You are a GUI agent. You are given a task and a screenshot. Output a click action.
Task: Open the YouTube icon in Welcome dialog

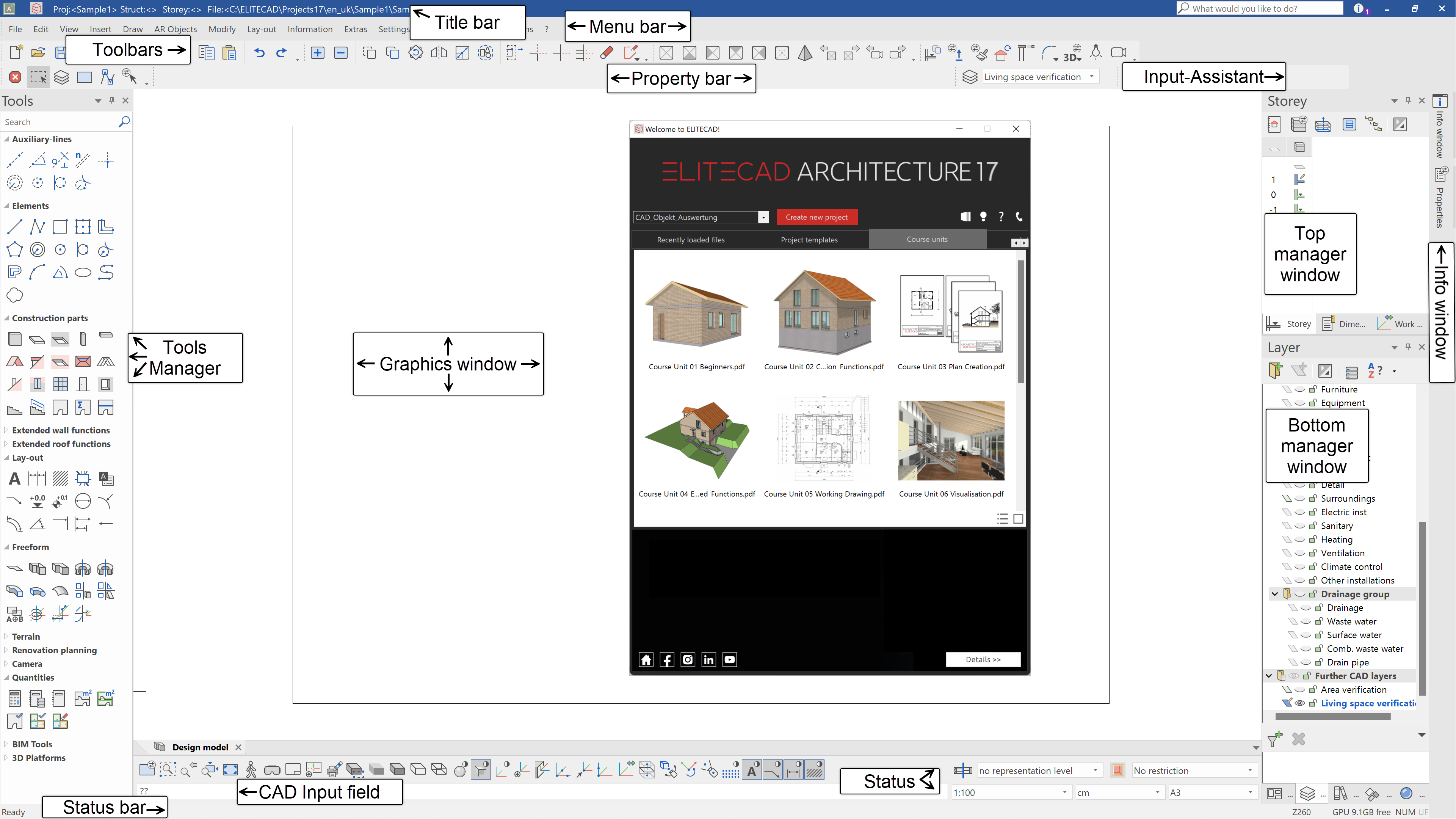pos(730,660)
